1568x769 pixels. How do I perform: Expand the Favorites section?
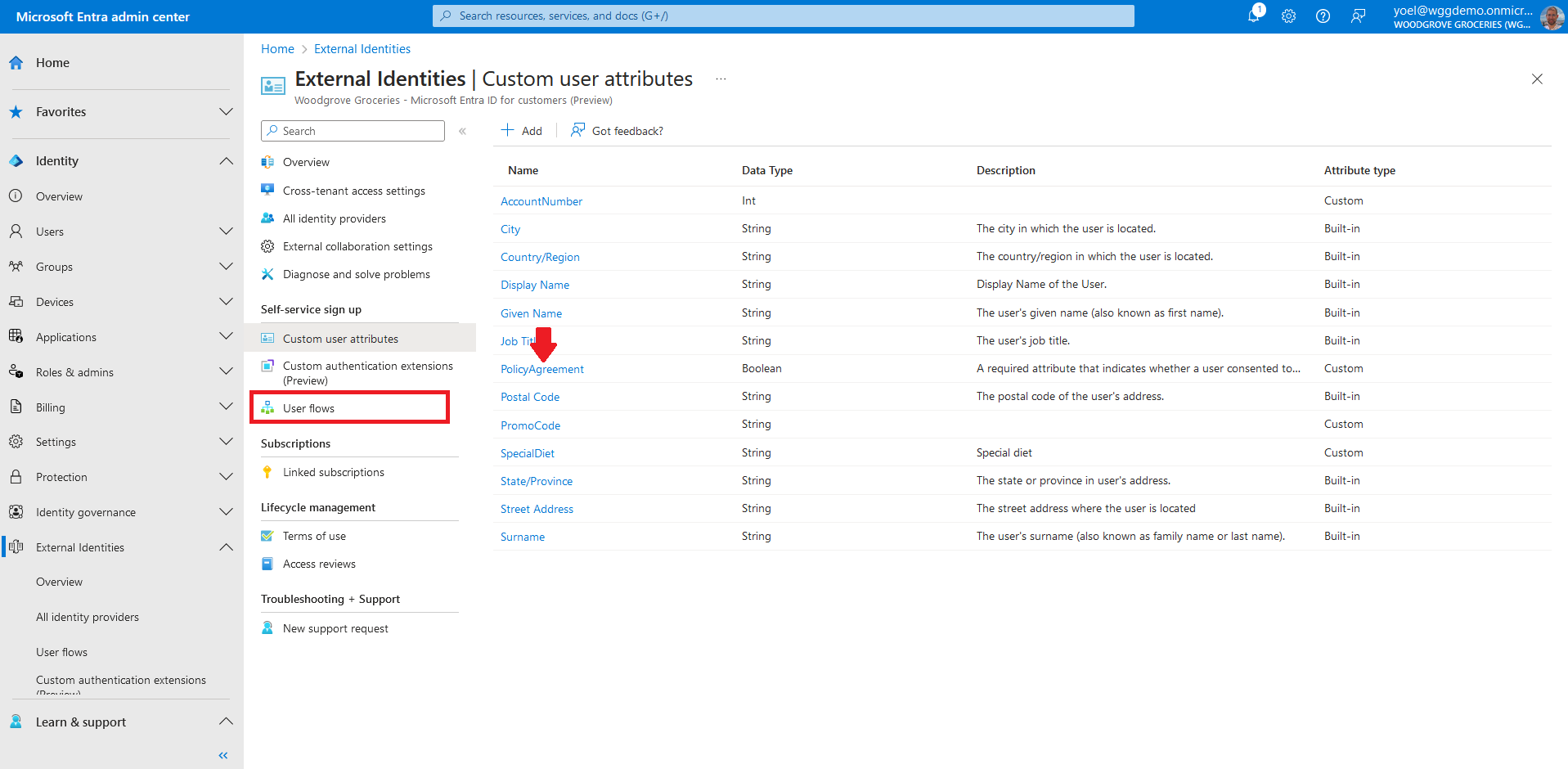[x=226, y=112]
